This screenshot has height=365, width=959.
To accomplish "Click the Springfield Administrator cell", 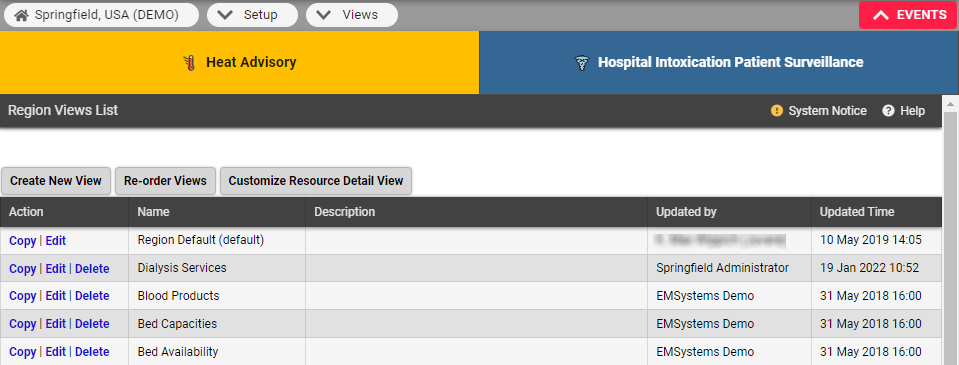I will click(729, 268).
